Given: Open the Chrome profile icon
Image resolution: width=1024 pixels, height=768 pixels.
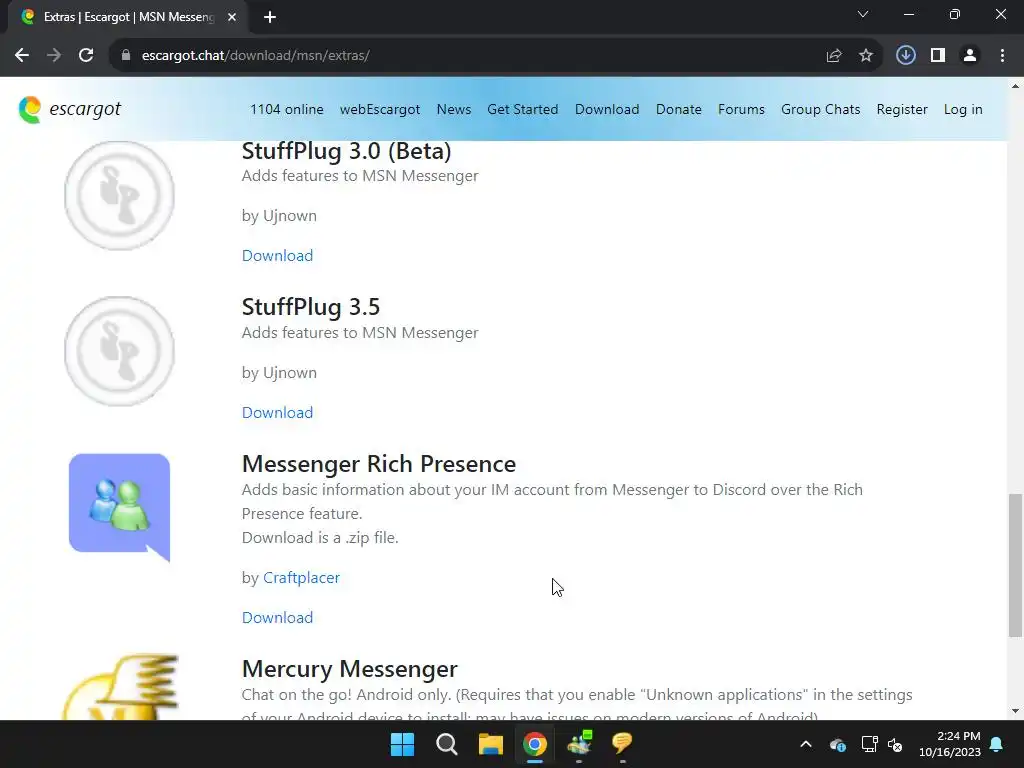Looking at the screenshot, I should (x=970, y=56).
